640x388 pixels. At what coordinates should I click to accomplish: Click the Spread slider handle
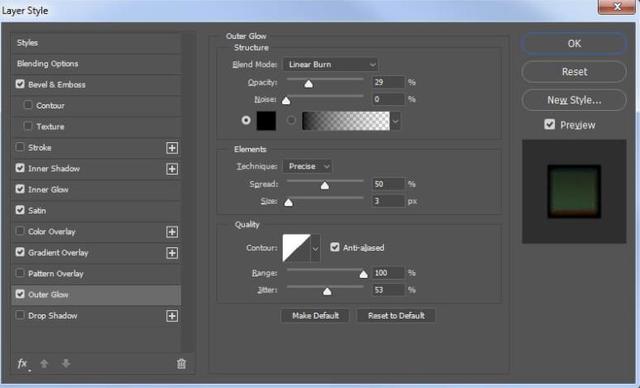click(325, 186)
